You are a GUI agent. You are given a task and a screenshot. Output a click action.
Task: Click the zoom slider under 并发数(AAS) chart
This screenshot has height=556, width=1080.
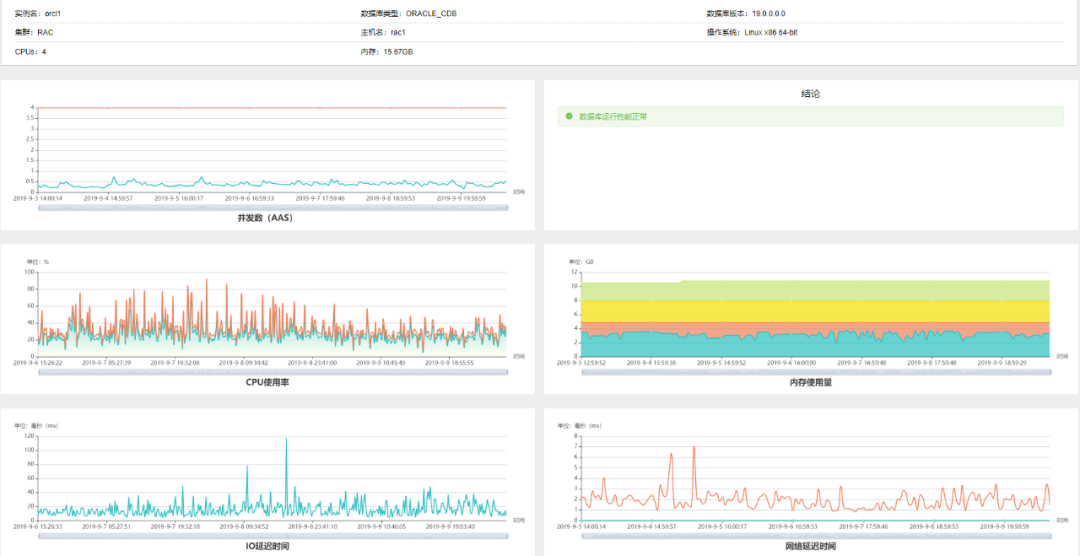coord(273,207)
